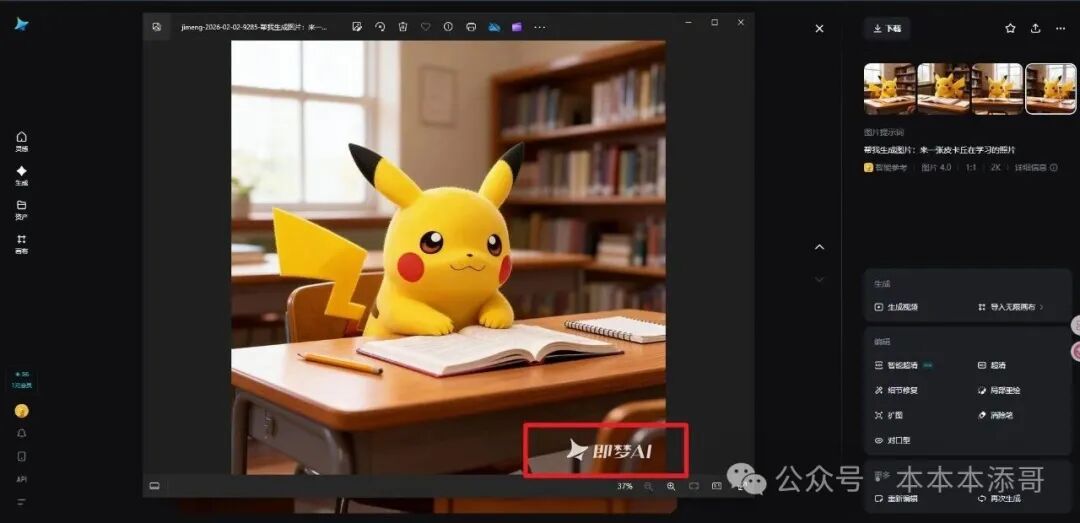Open 生成 in the left sidebar

coord(21,176)
